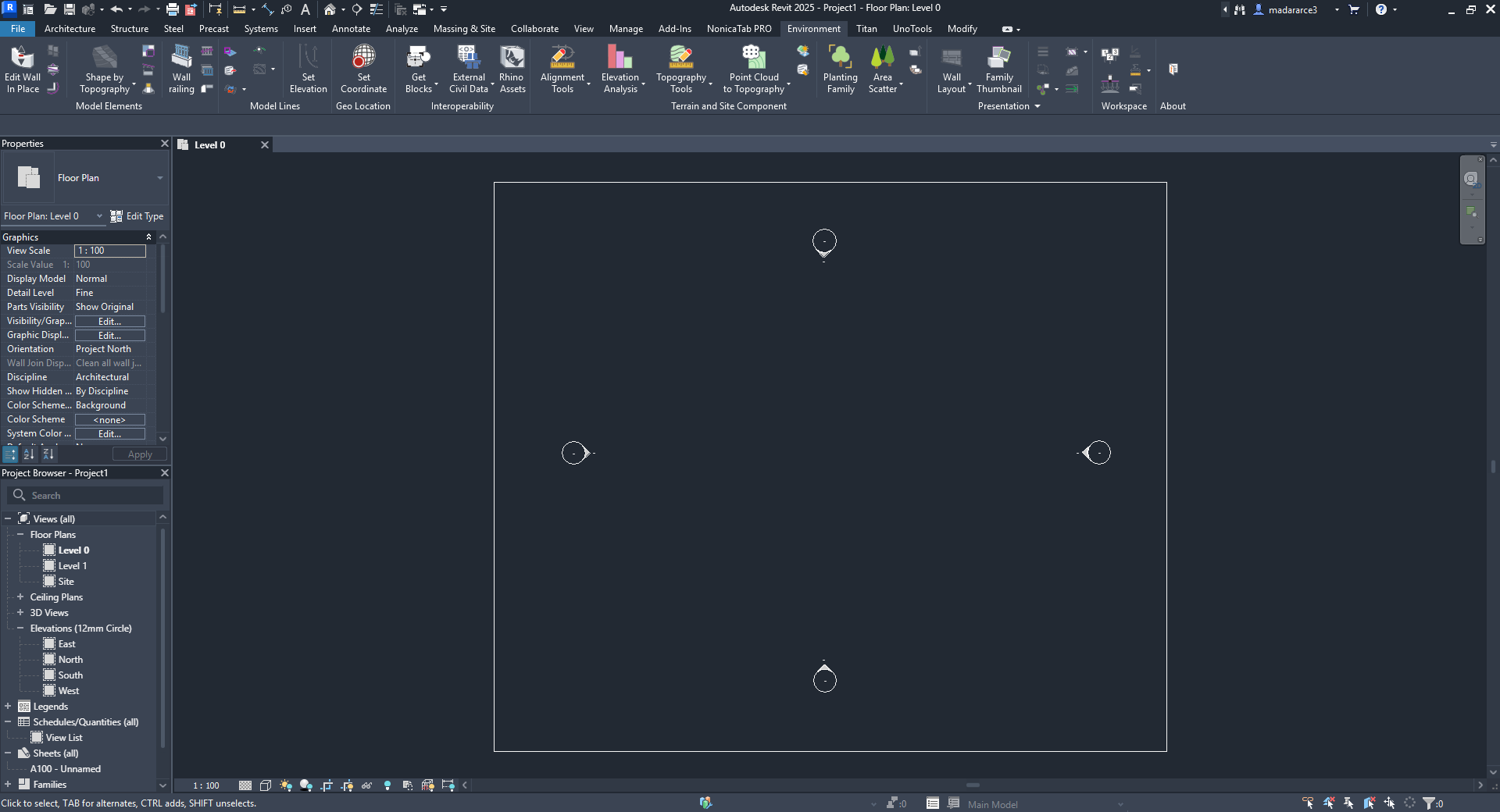Toggle Select Elements by Face

pyautogui.click(x=1369, y=803)
